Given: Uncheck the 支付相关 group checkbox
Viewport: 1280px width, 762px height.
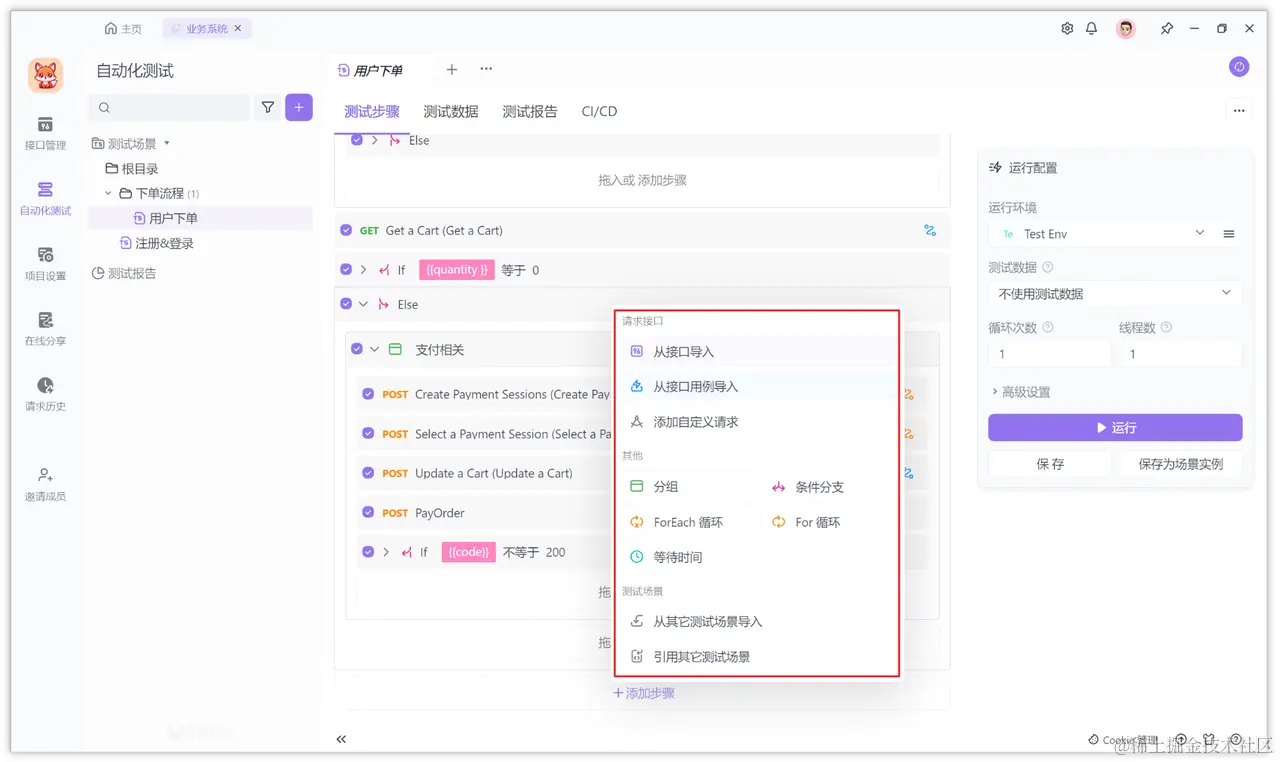Looking at the screenshot, I should tap(357, 349).
